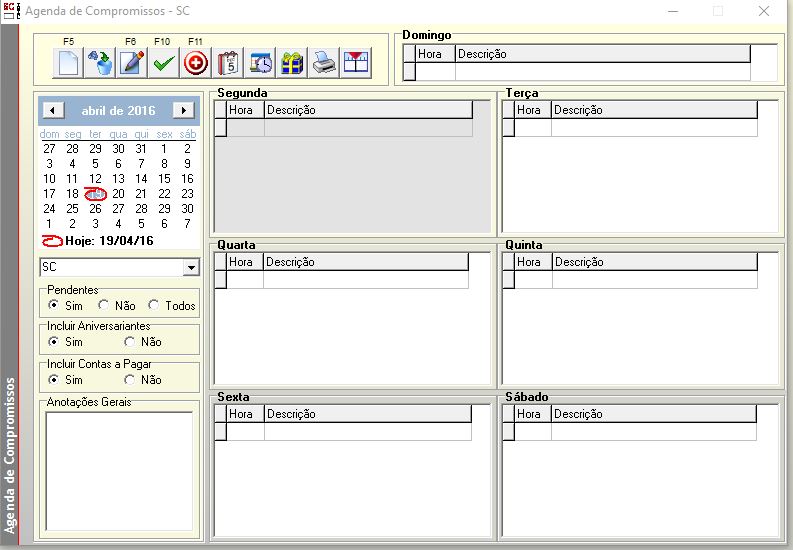793x550 pixels.
Task: Open the calendar page icon in toolbar
Action: coord(228,63)
